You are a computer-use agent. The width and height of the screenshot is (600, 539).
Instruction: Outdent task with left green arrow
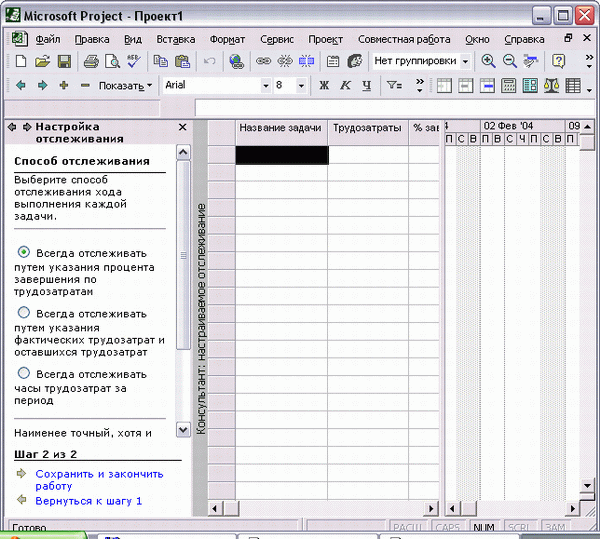(x=21, y=85)
